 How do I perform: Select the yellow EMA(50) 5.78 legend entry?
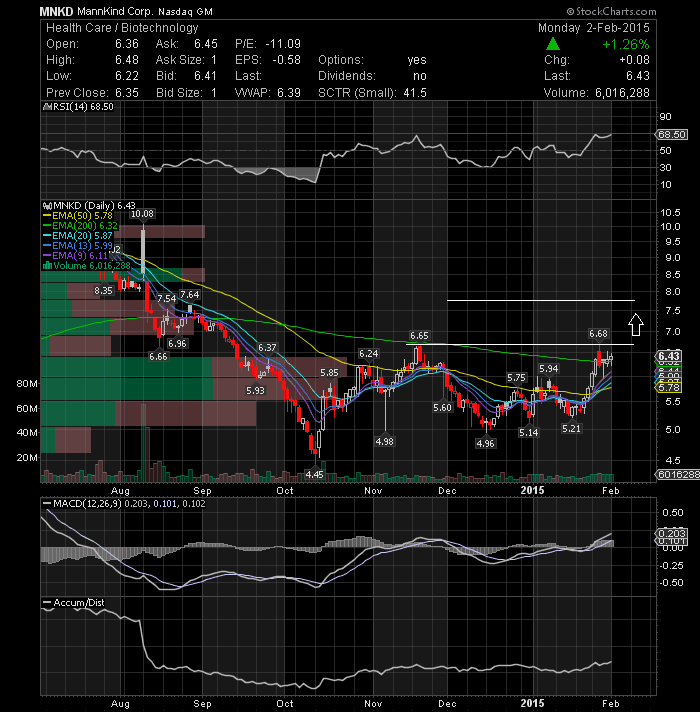78,216
